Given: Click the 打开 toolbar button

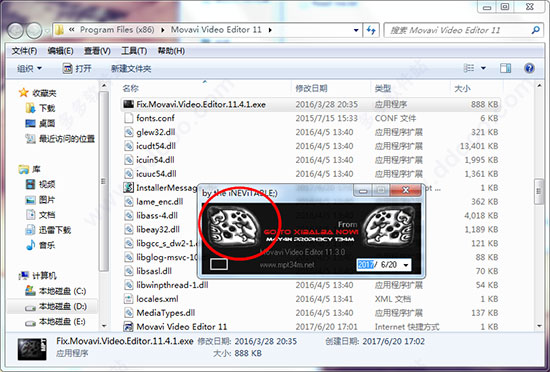Looking at the screenshot, I should point(77,68).
